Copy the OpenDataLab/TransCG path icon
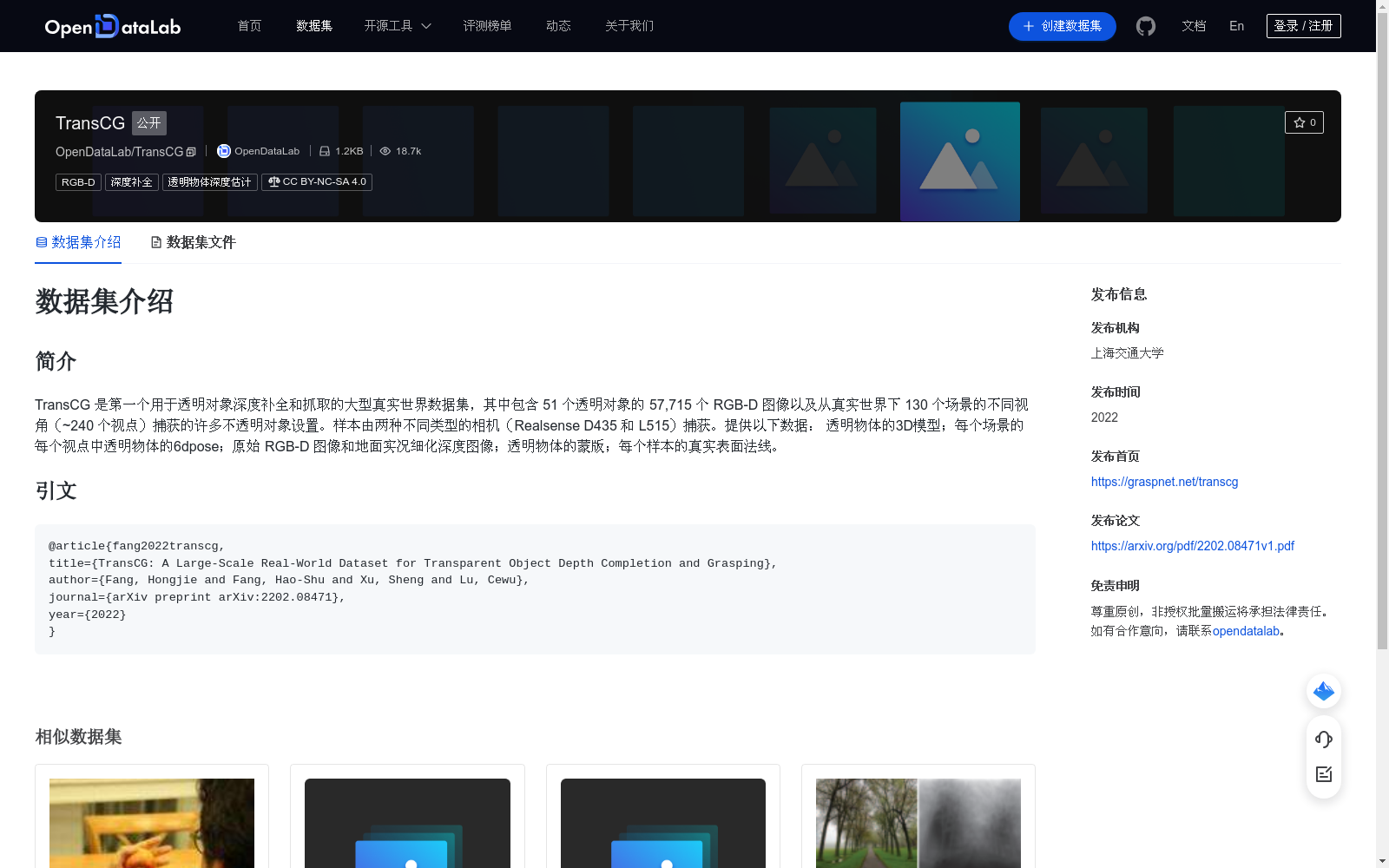Screen dimensions: 1389x868 pyautogui.click(x=191, y=152)
